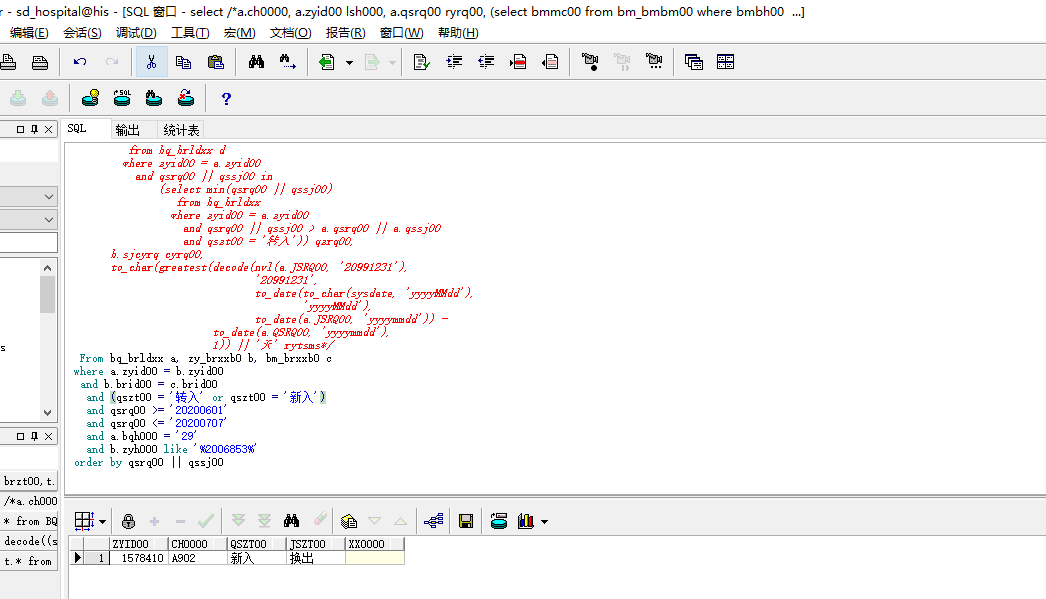Click the 'brzt00, t.' history entry
The height and width of the screenshot is (599, 1046).
[x=28, y=481]
